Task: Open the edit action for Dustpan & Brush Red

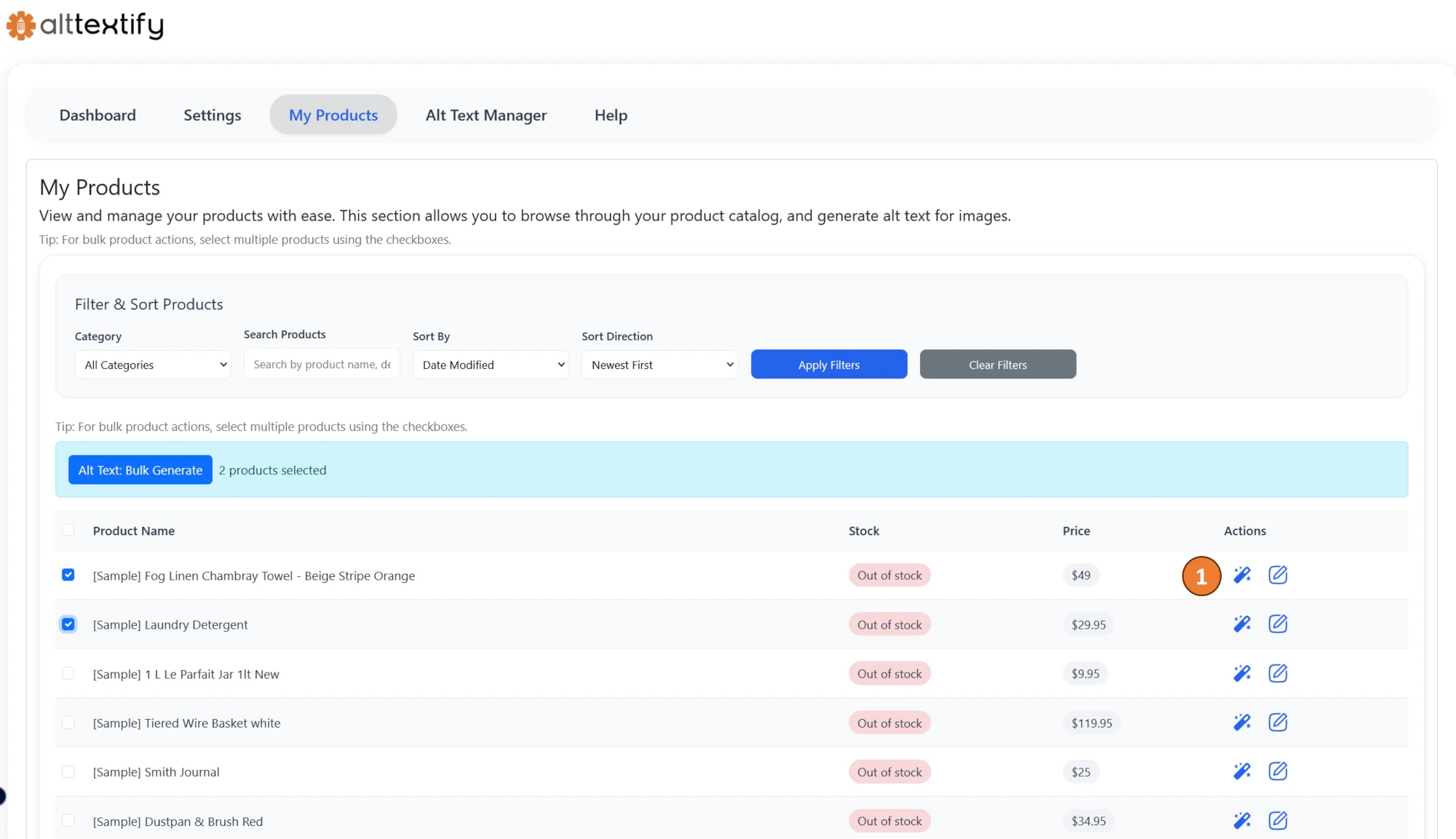Action: pyautogui.click(x=1278, y=820)
